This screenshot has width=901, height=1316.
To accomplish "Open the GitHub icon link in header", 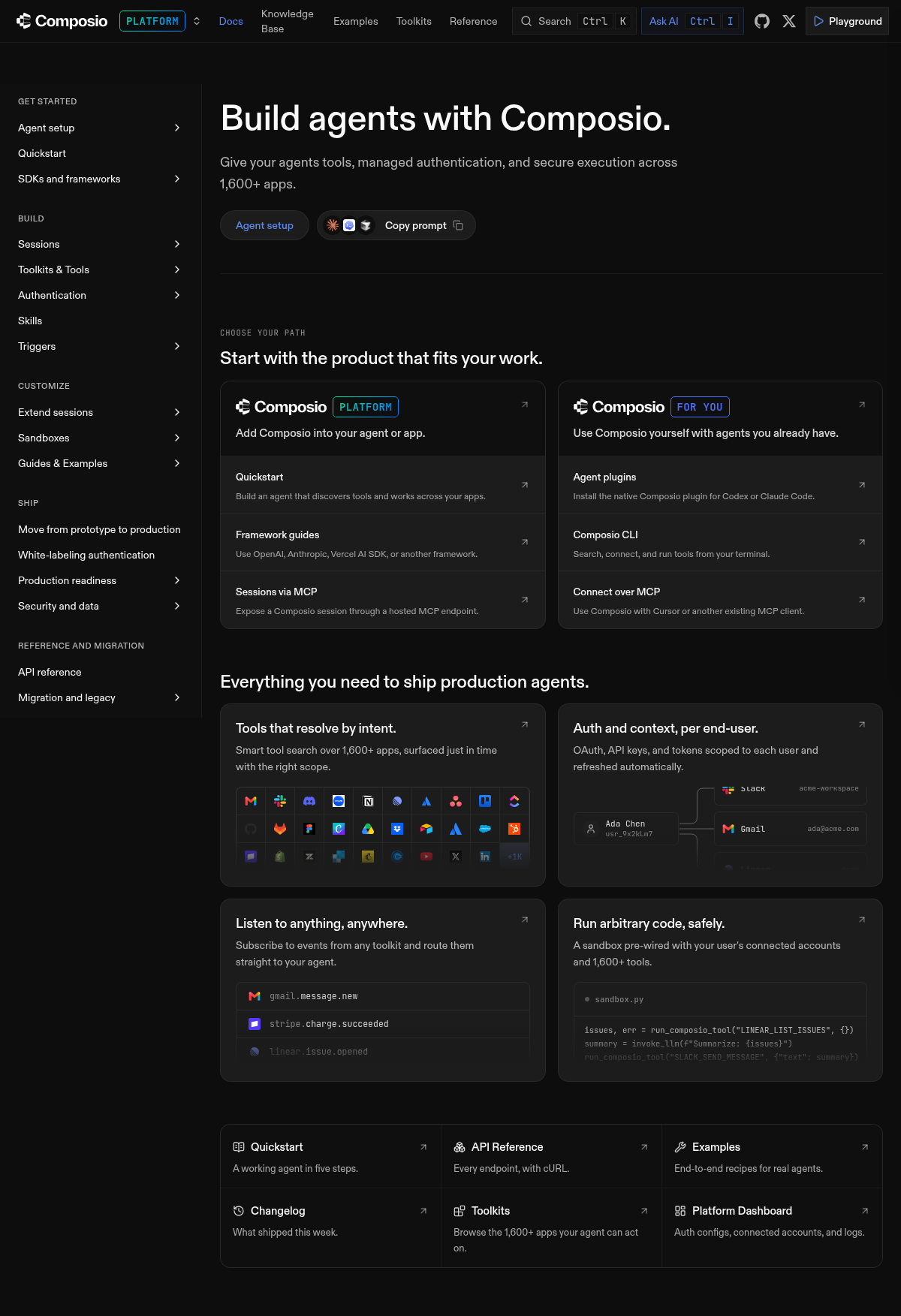I will pos(762,21).
